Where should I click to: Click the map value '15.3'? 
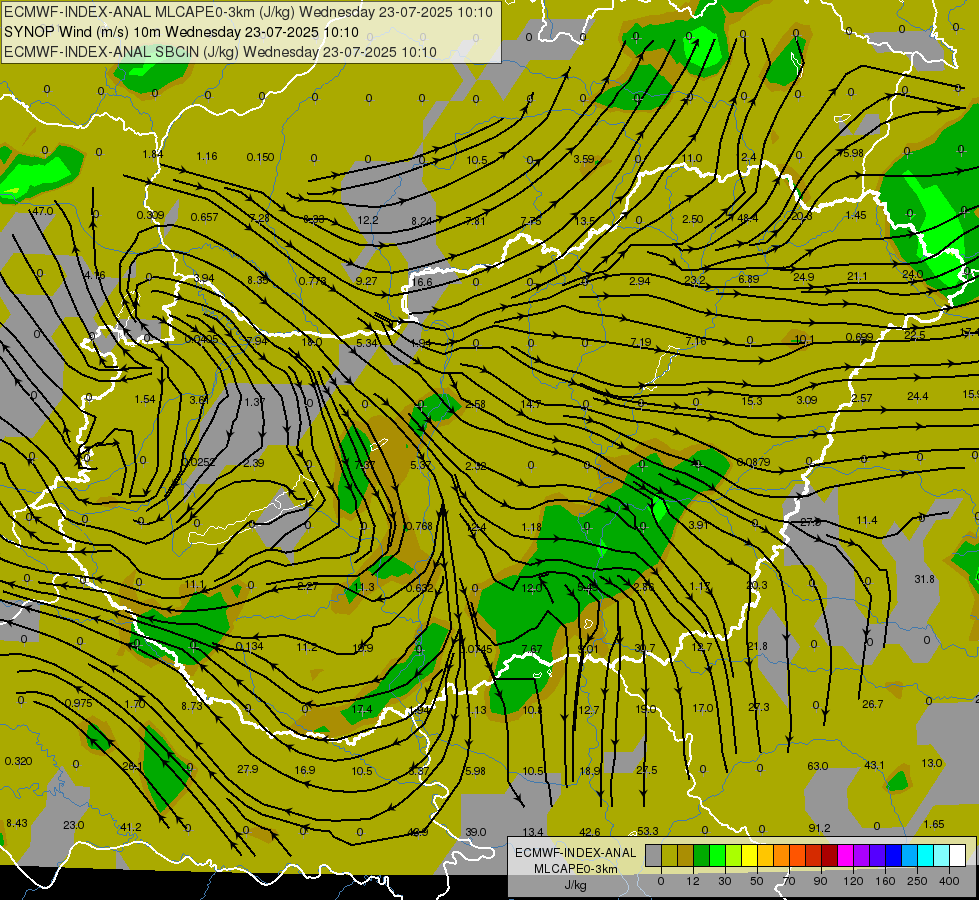[752, 400]
